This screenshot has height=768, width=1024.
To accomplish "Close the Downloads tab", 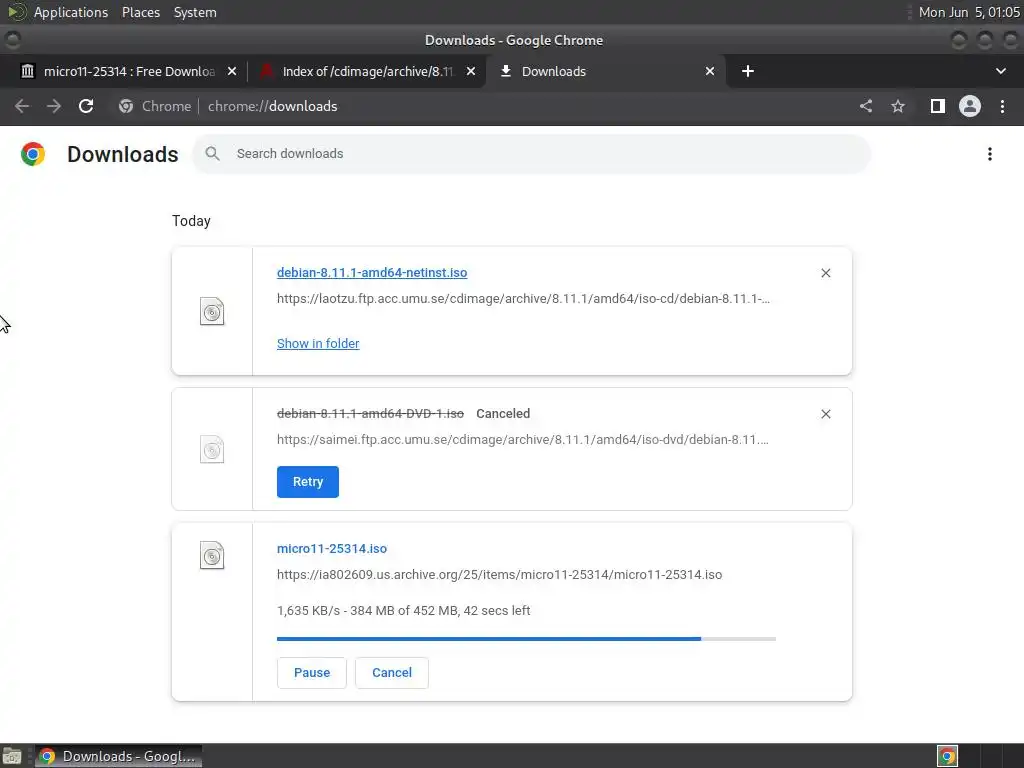I will (x=710, y=71).
